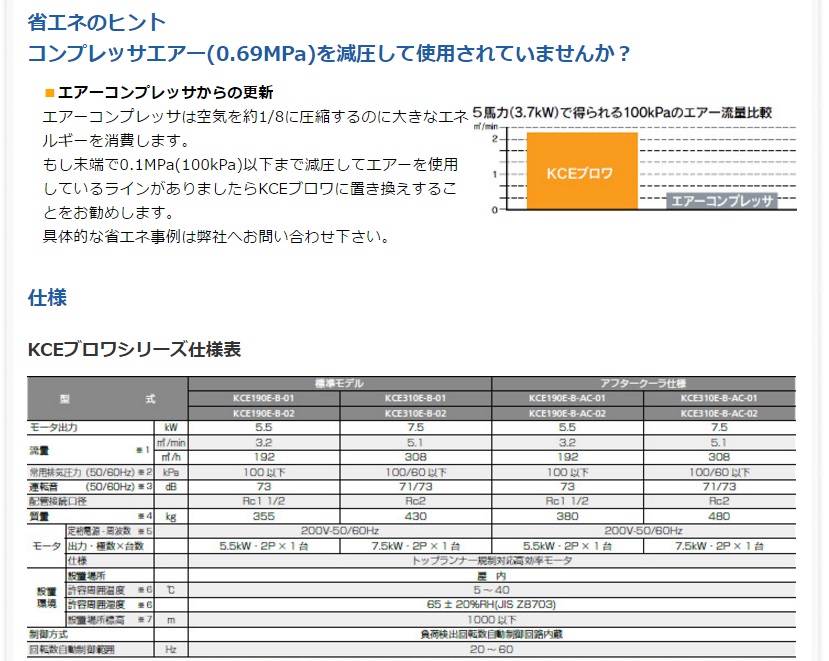Click the table title "KCEブロワシリーズ仕様表"
The width and height of the screenshot is (829, 661).
coord(134,350)
